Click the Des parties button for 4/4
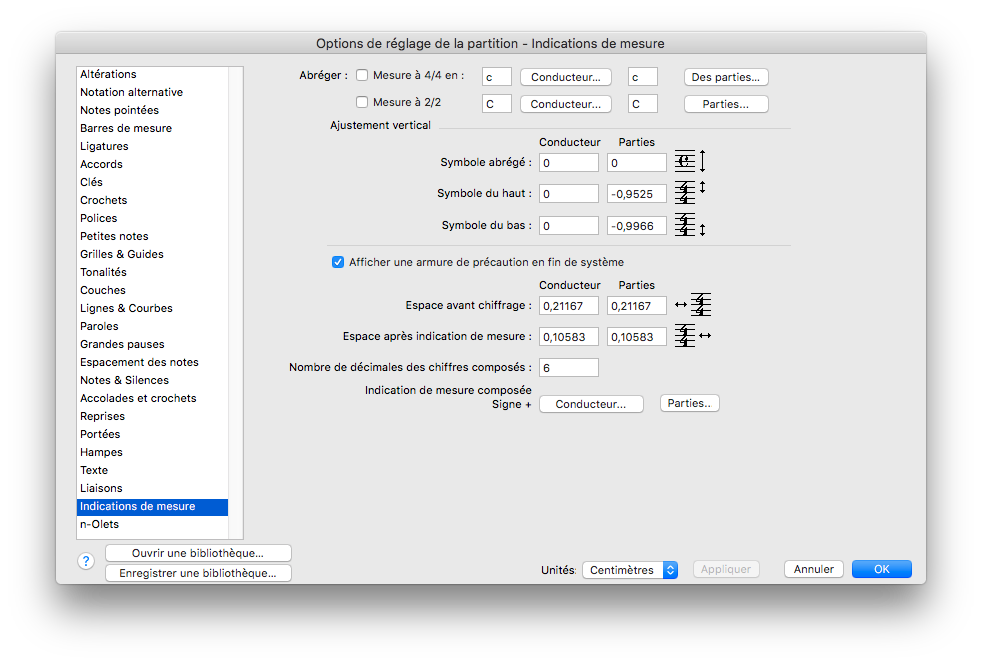Viewport: 982px width, 664px height. click(726, 77)
